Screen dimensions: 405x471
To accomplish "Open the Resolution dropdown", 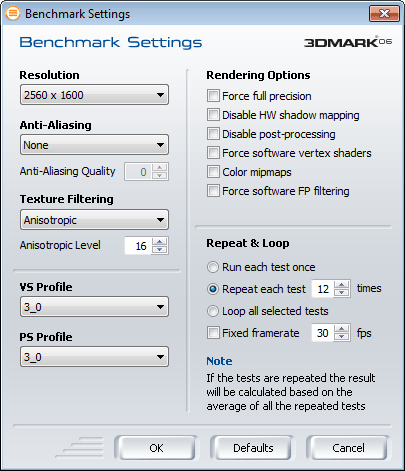I will click(94, 95).
